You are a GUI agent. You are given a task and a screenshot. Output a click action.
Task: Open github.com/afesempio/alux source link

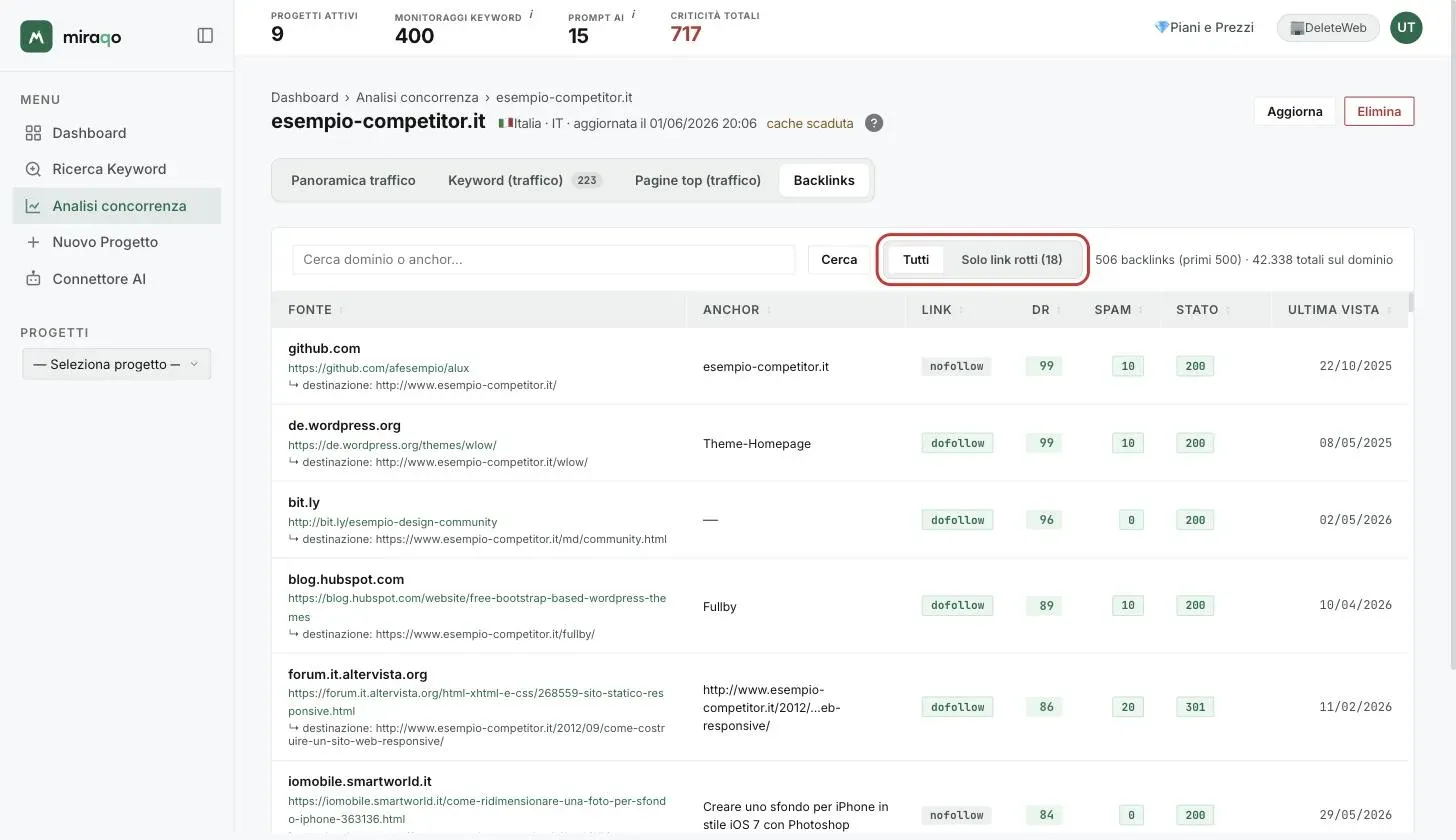[x=379, y=368]
